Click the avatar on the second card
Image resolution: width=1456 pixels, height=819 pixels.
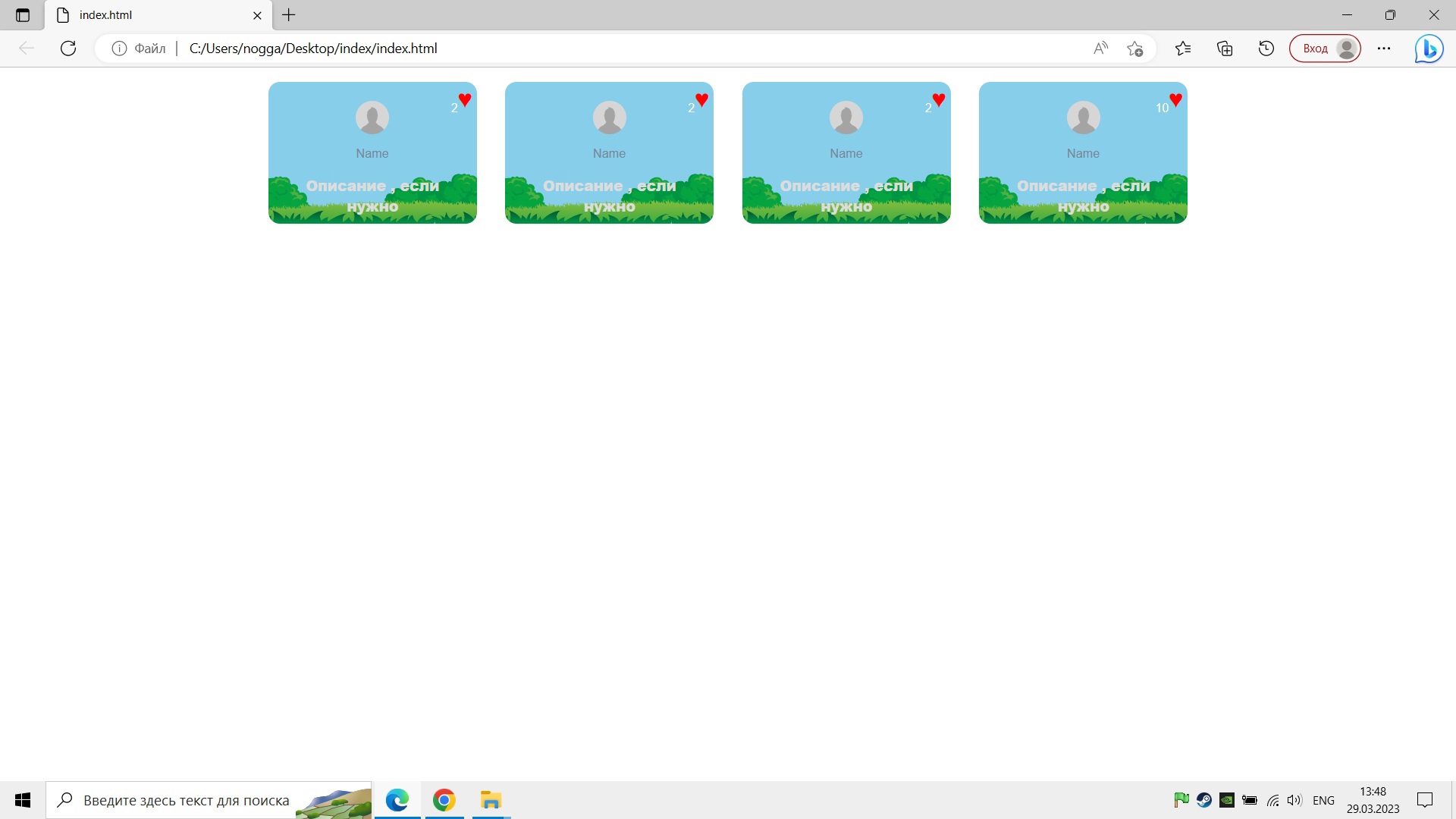[609, 118]
